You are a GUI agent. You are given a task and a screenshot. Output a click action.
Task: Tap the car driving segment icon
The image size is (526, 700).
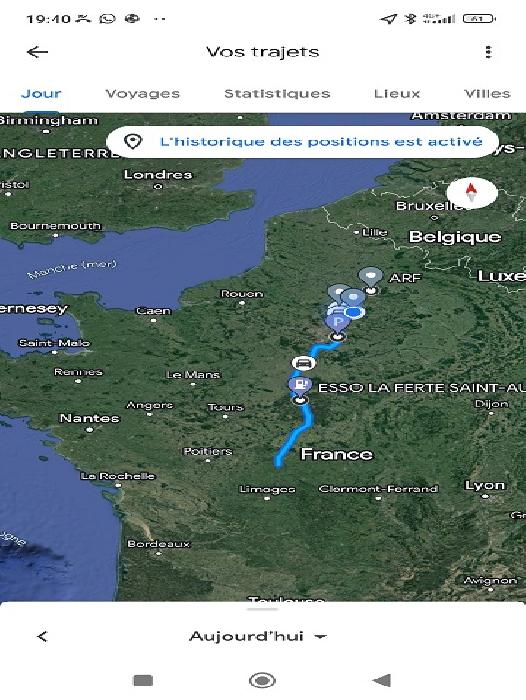[304, 363]
